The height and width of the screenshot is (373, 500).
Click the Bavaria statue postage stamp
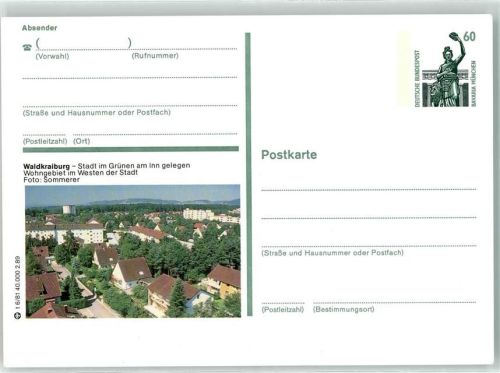[445, 69]
